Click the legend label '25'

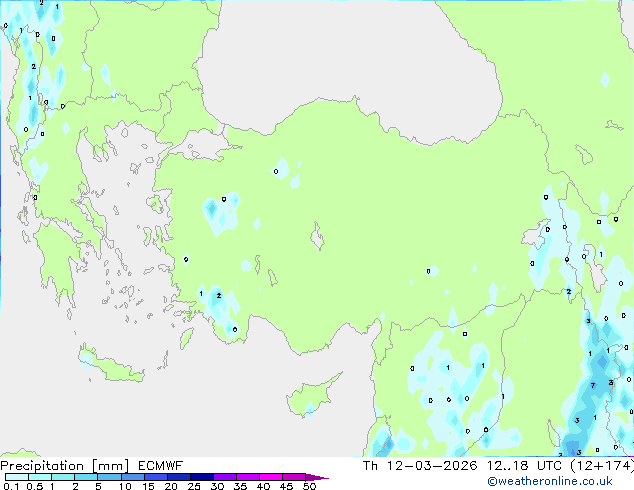tap(194, 486)
